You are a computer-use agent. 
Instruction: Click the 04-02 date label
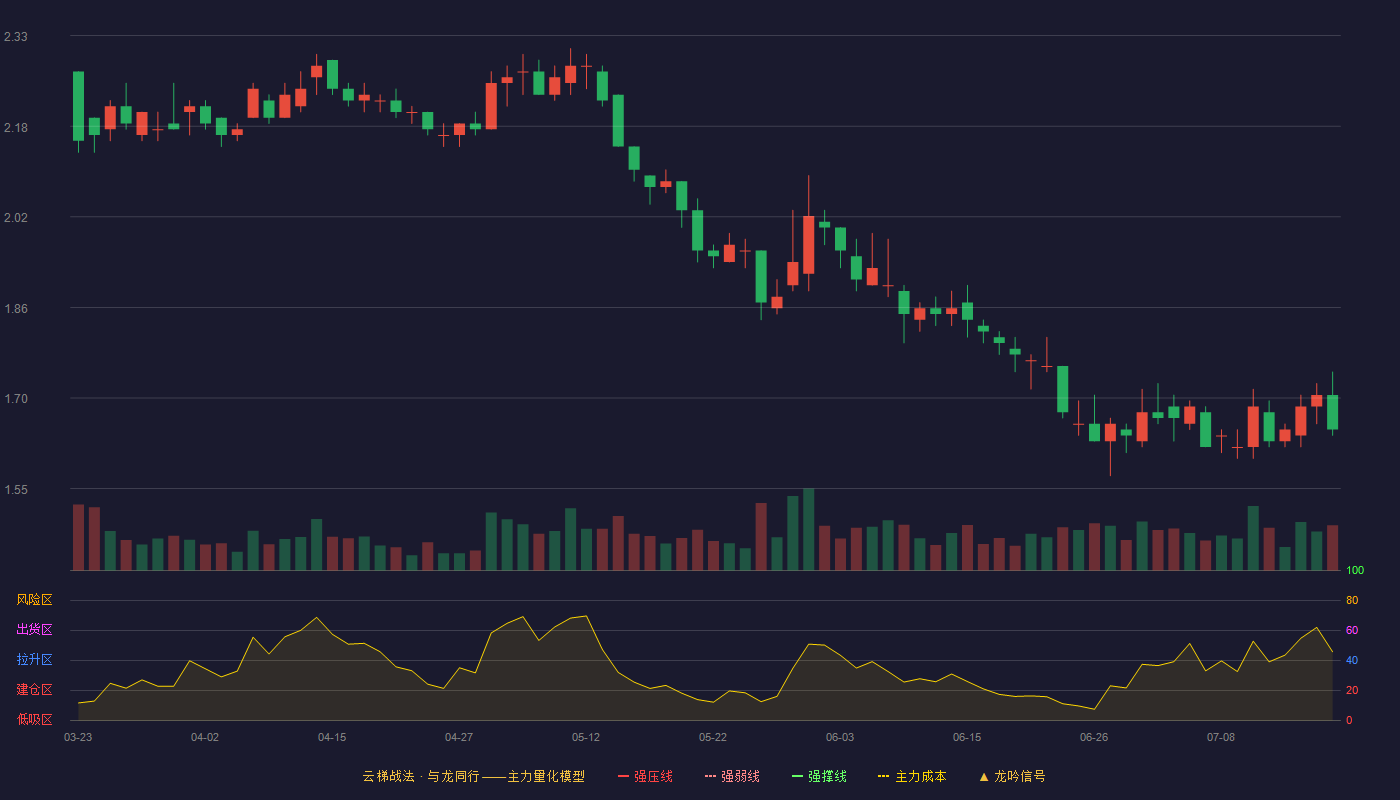pyautogui.click(x=205, y=737)
